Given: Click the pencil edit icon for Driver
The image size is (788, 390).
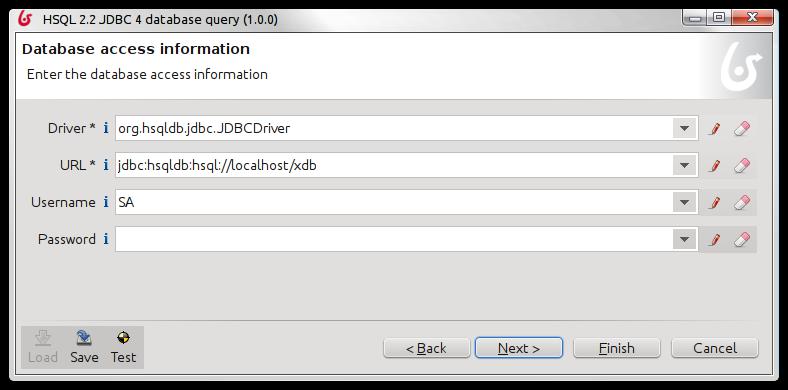Looking at the screenshot, I should coord(714,129).
